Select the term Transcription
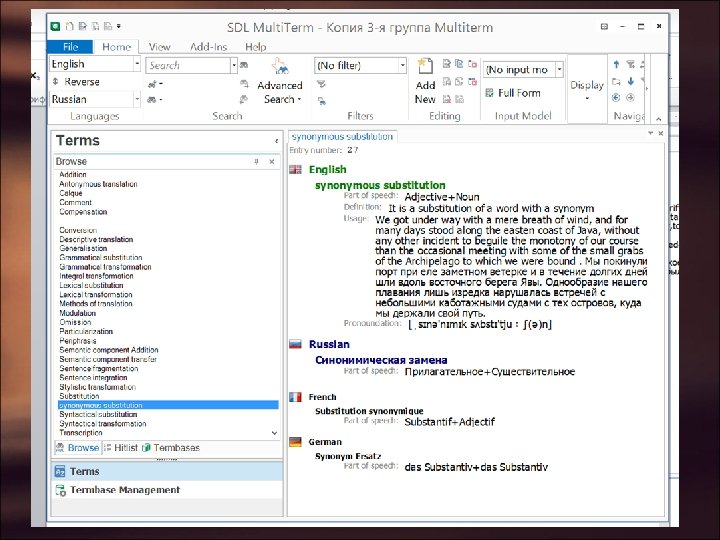This screenshot has height=540, width=720. pyautogui.click(x=81, y=433)
